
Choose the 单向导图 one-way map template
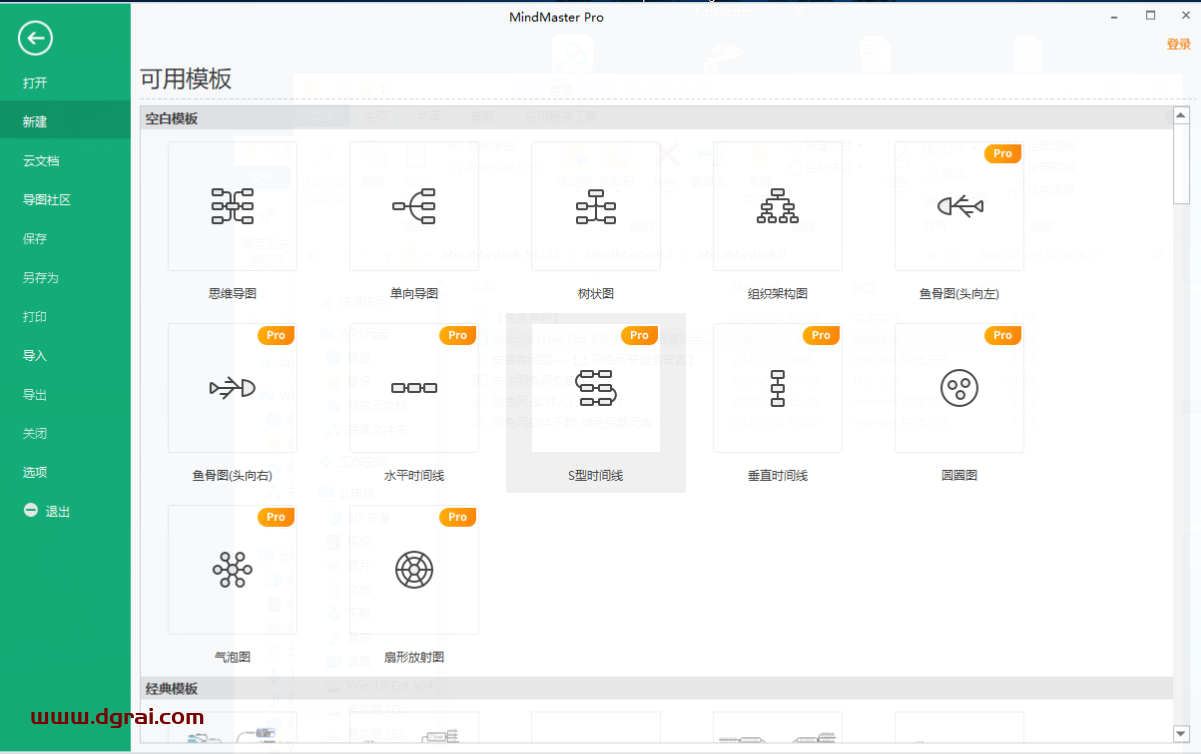414,206
